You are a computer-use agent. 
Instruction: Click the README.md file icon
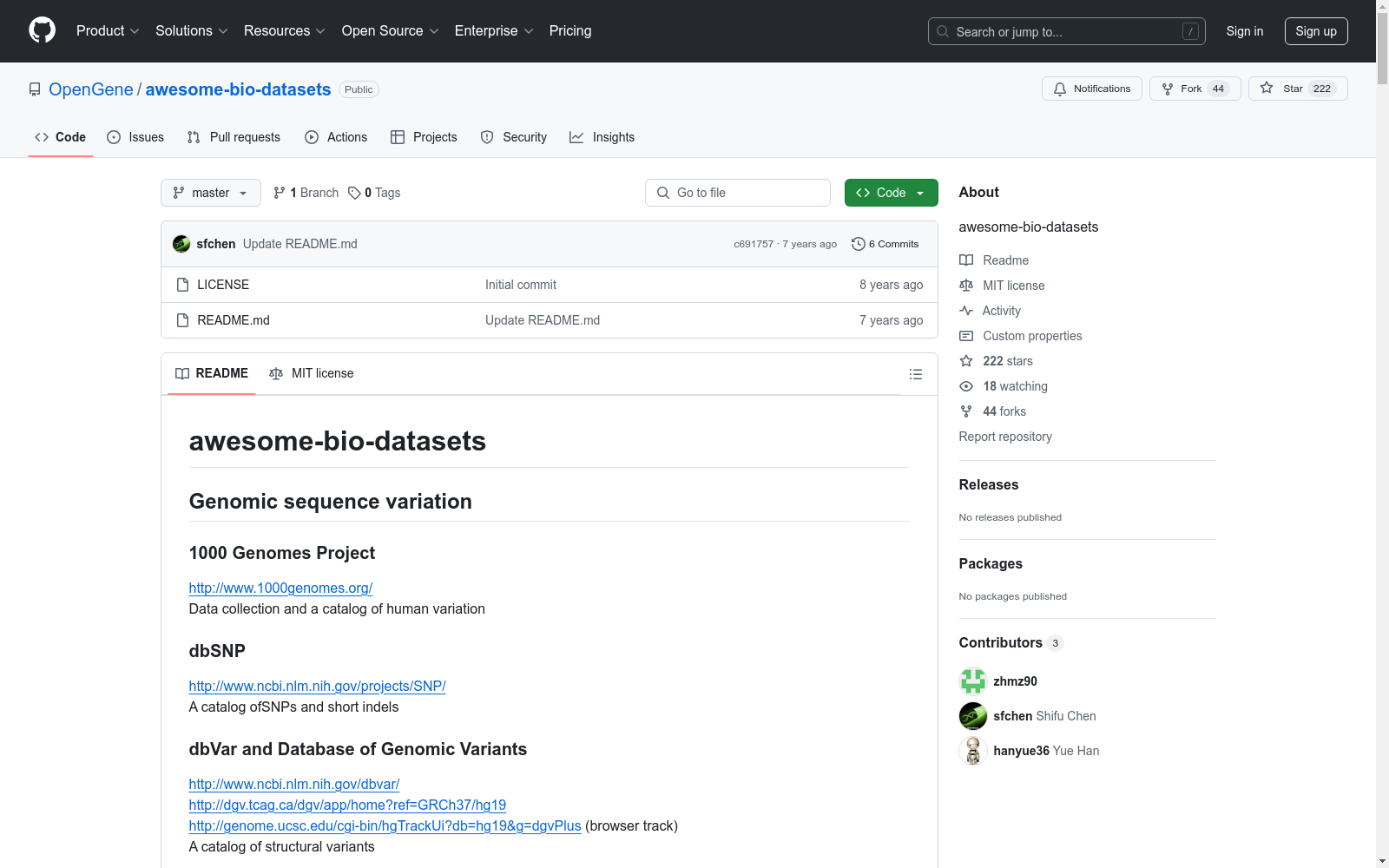(182, 320)
